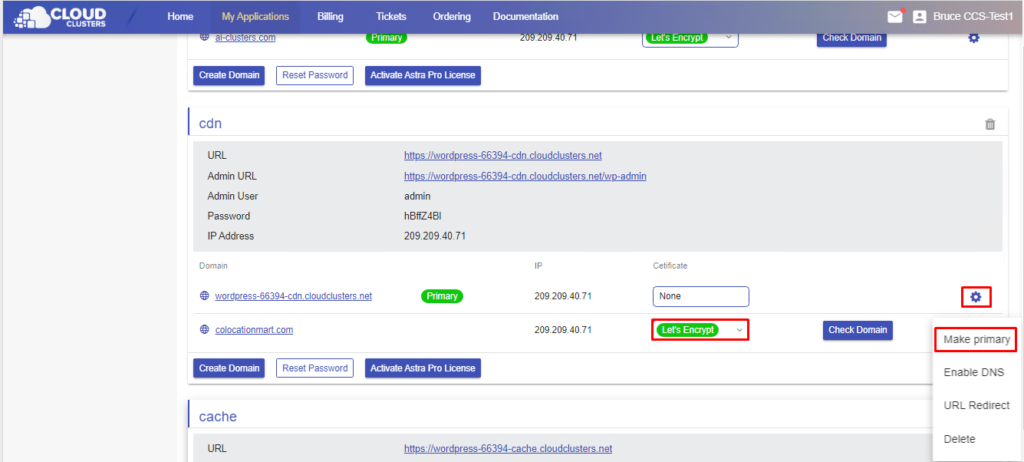Click globe icon beside colocationmart.com

pos(204,329)
